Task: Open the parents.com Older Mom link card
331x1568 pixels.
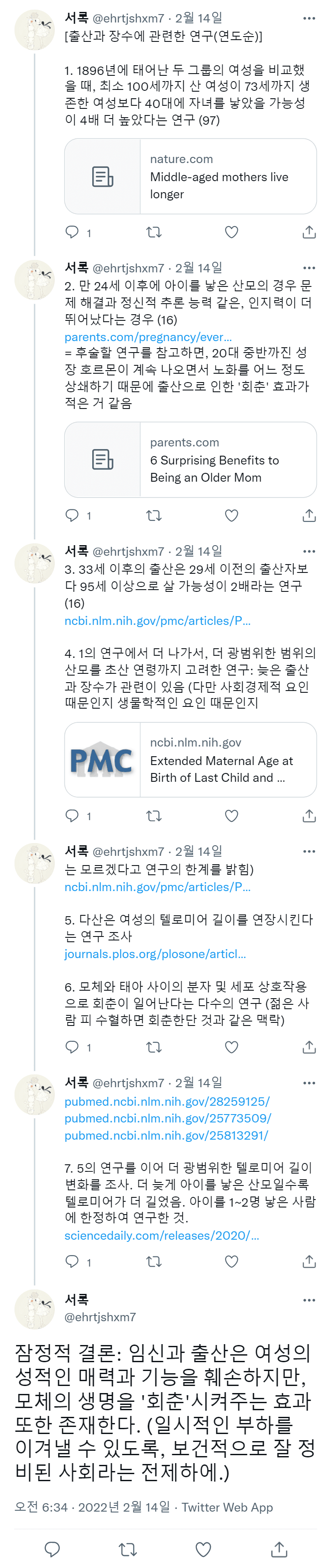Action: (190, 460)
